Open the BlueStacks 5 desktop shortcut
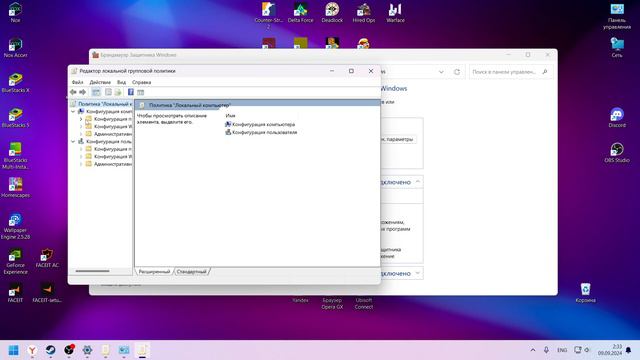This screenshot has width=640, height=360. click(x=16, y=118)
